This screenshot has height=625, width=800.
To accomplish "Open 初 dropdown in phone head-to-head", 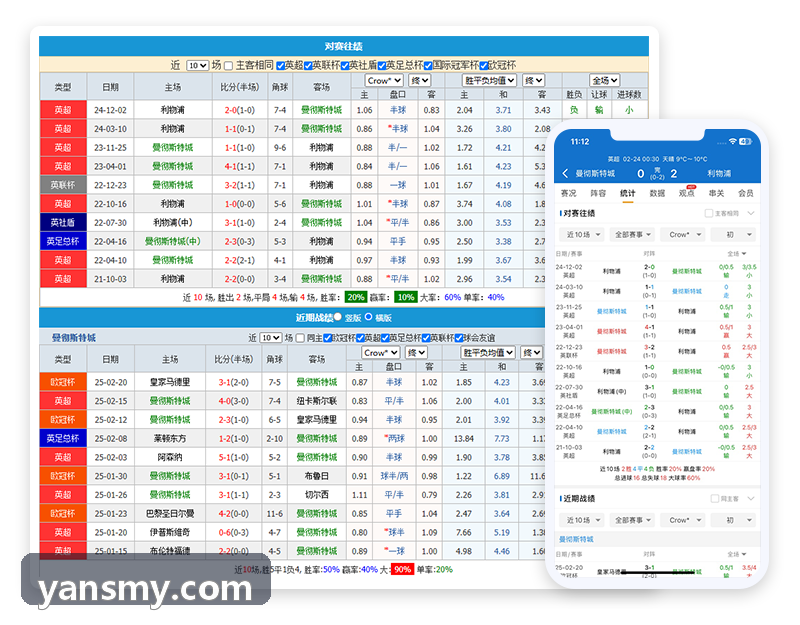I will [734, 235].
